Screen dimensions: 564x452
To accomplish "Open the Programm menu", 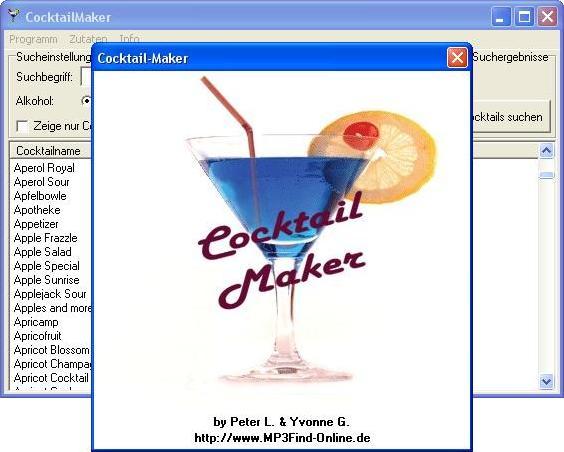I will click(x=33, y=39).
